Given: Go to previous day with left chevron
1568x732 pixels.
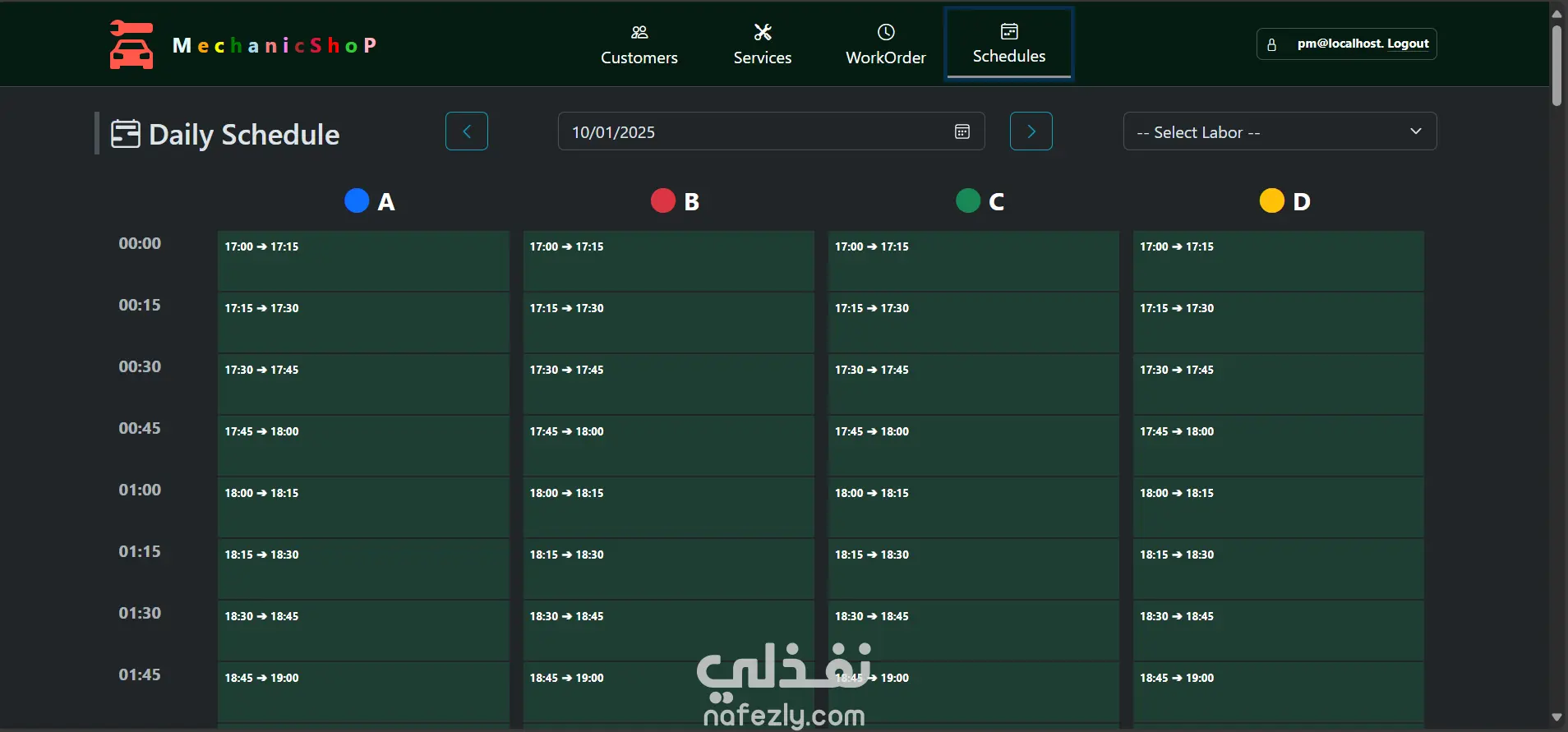Looking at the screenshot, I should tap(467, 131).
